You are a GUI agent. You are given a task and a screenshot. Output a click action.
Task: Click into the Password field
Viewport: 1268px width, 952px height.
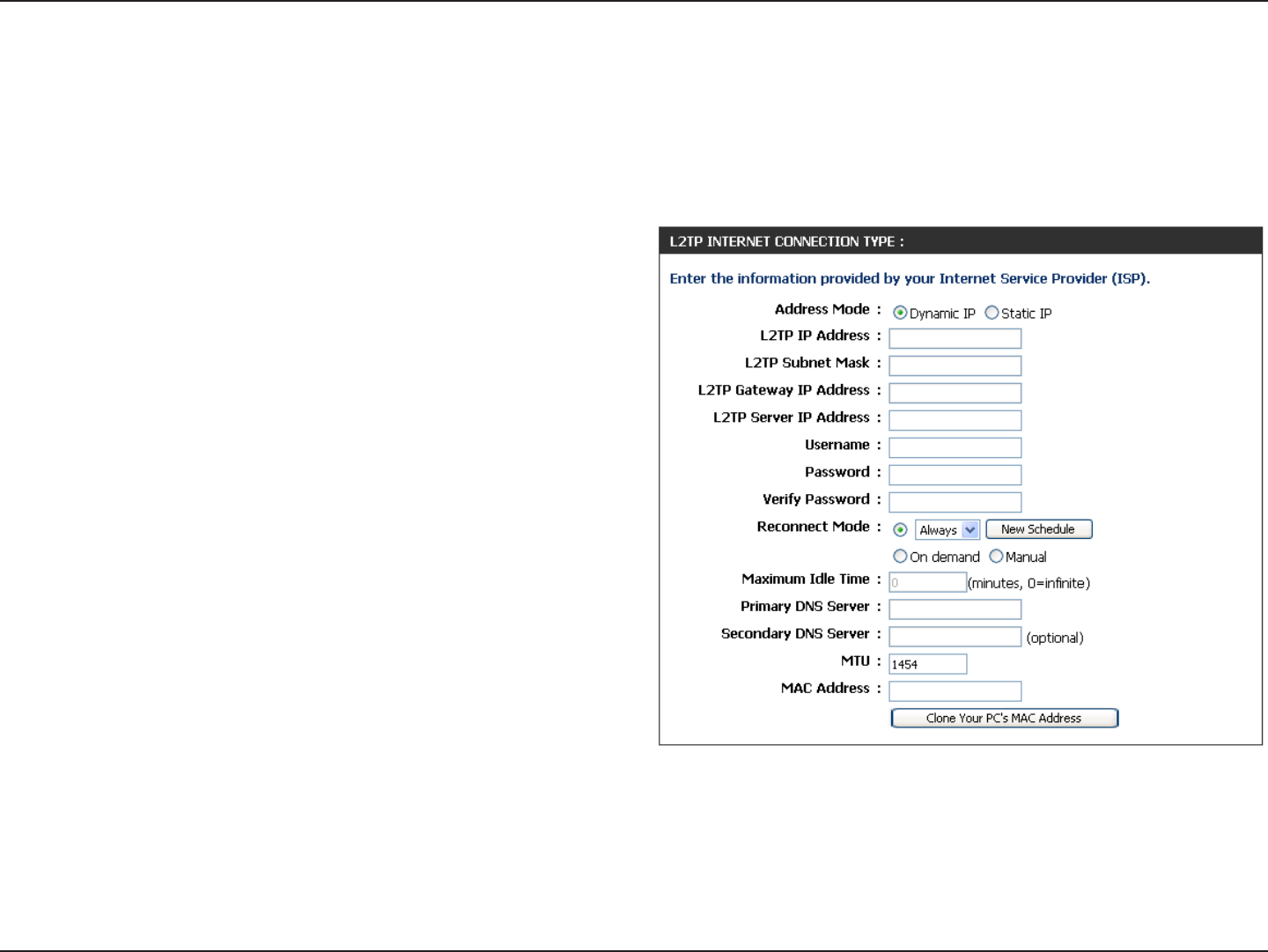click(955, 476)
